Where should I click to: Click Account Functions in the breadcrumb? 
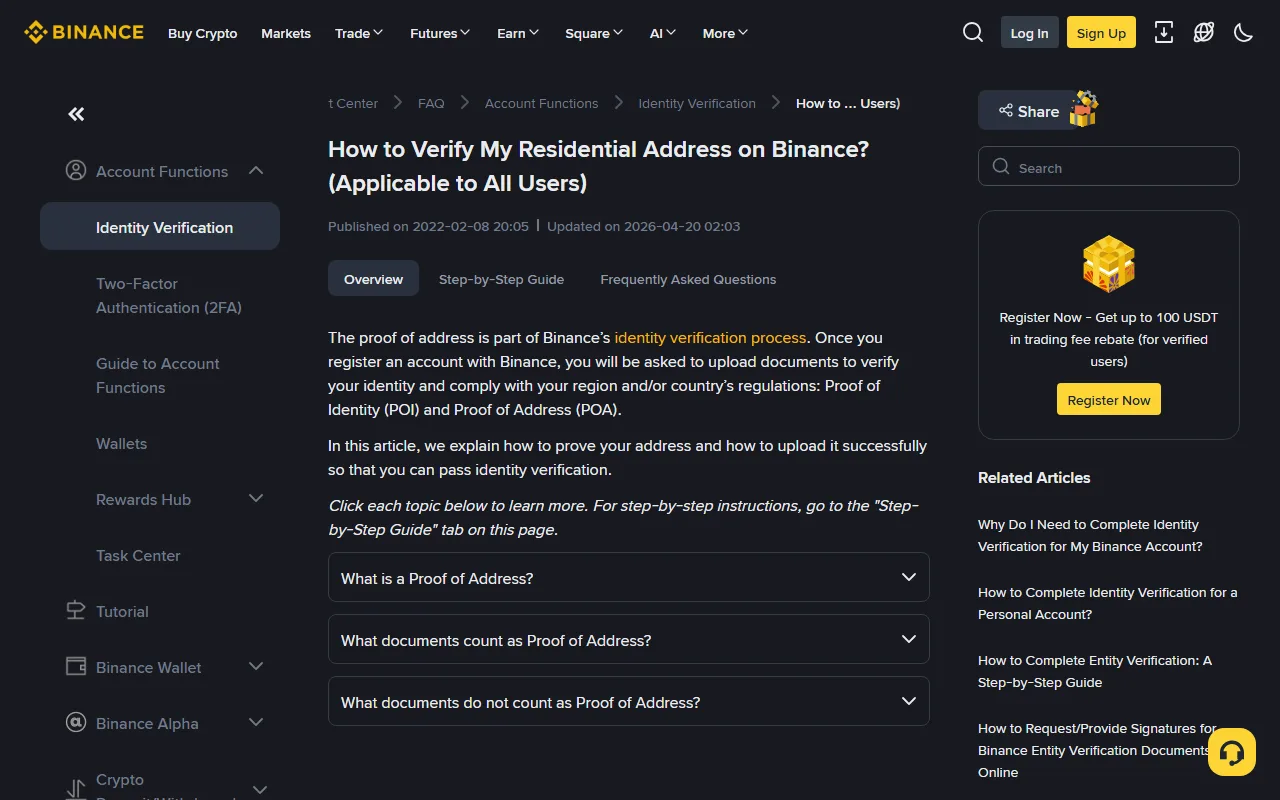pyautogui.click(x=541, y=103)
